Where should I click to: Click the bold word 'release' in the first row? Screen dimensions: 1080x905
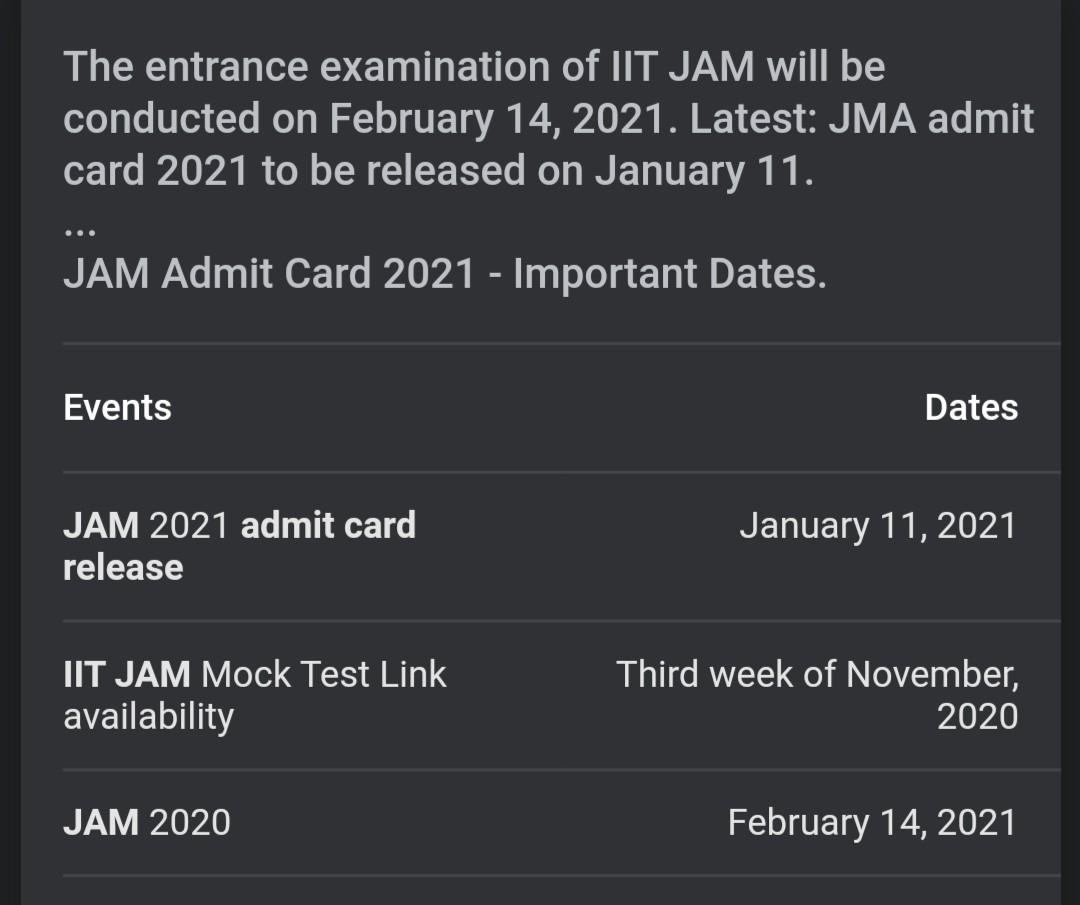[x=123, y=568]
